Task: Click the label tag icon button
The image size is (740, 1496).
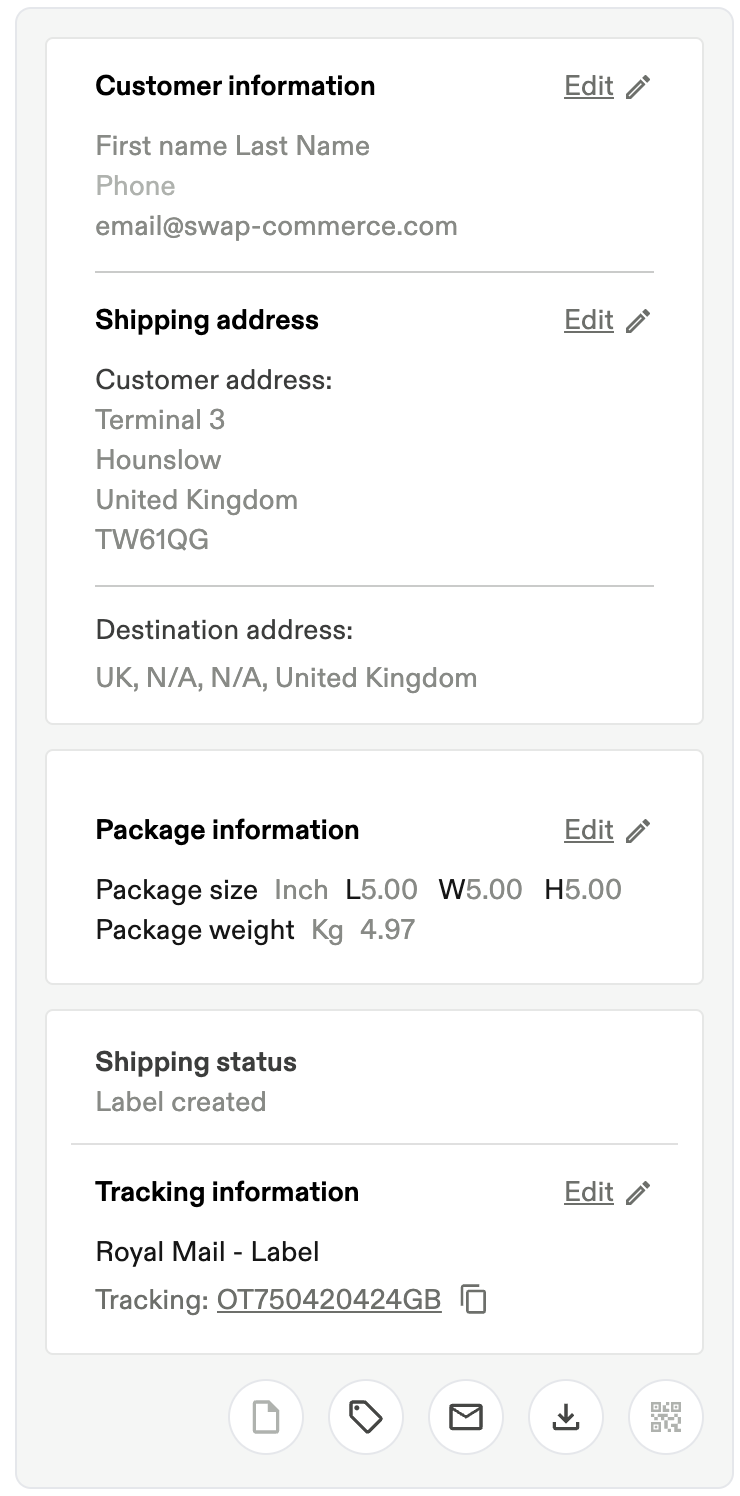Action: 366,1417
